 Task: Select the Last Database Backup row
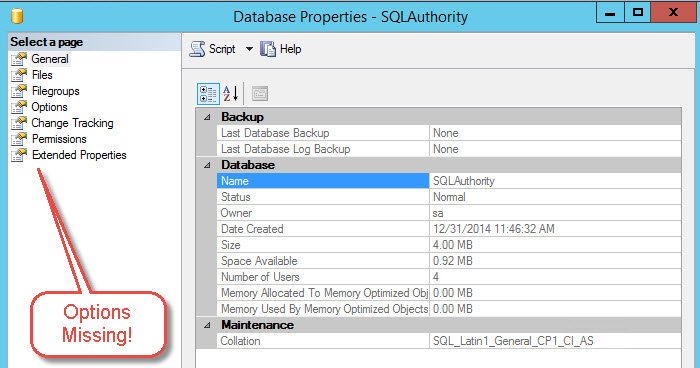(x=449, y=133)
